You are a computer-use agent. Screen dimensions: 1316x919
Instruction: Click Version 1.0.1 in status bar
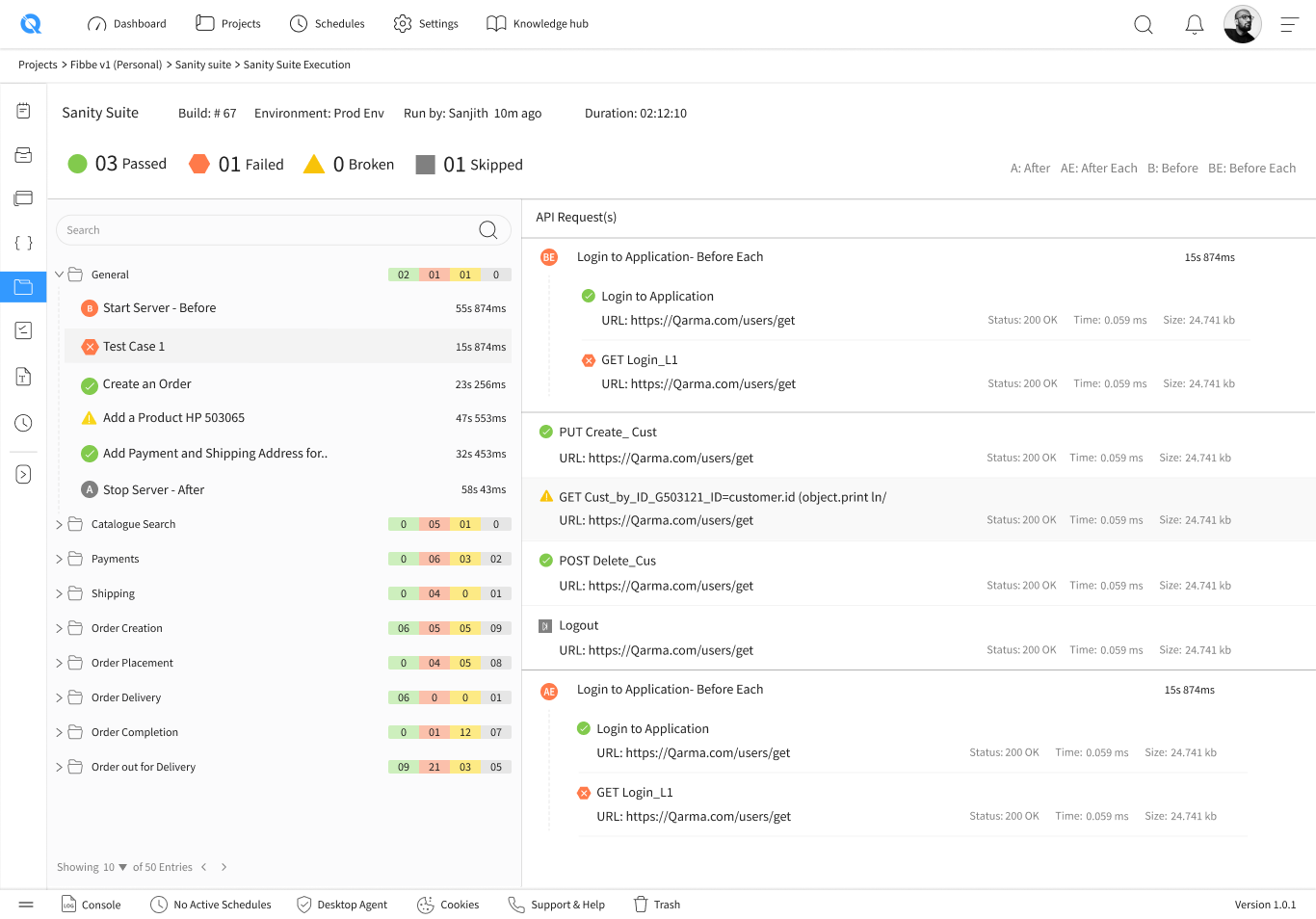tap(1265, 905)
